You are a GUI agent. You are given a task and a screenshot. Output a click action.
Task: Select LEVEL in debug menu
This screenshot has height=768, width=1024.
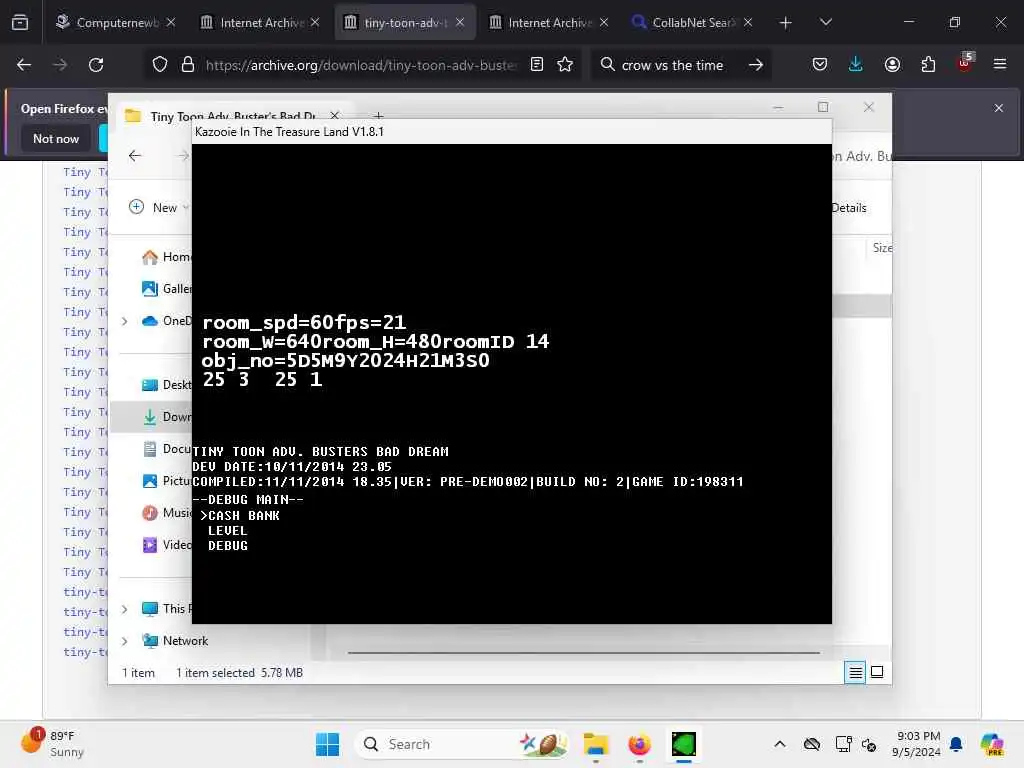coord(227,530)
